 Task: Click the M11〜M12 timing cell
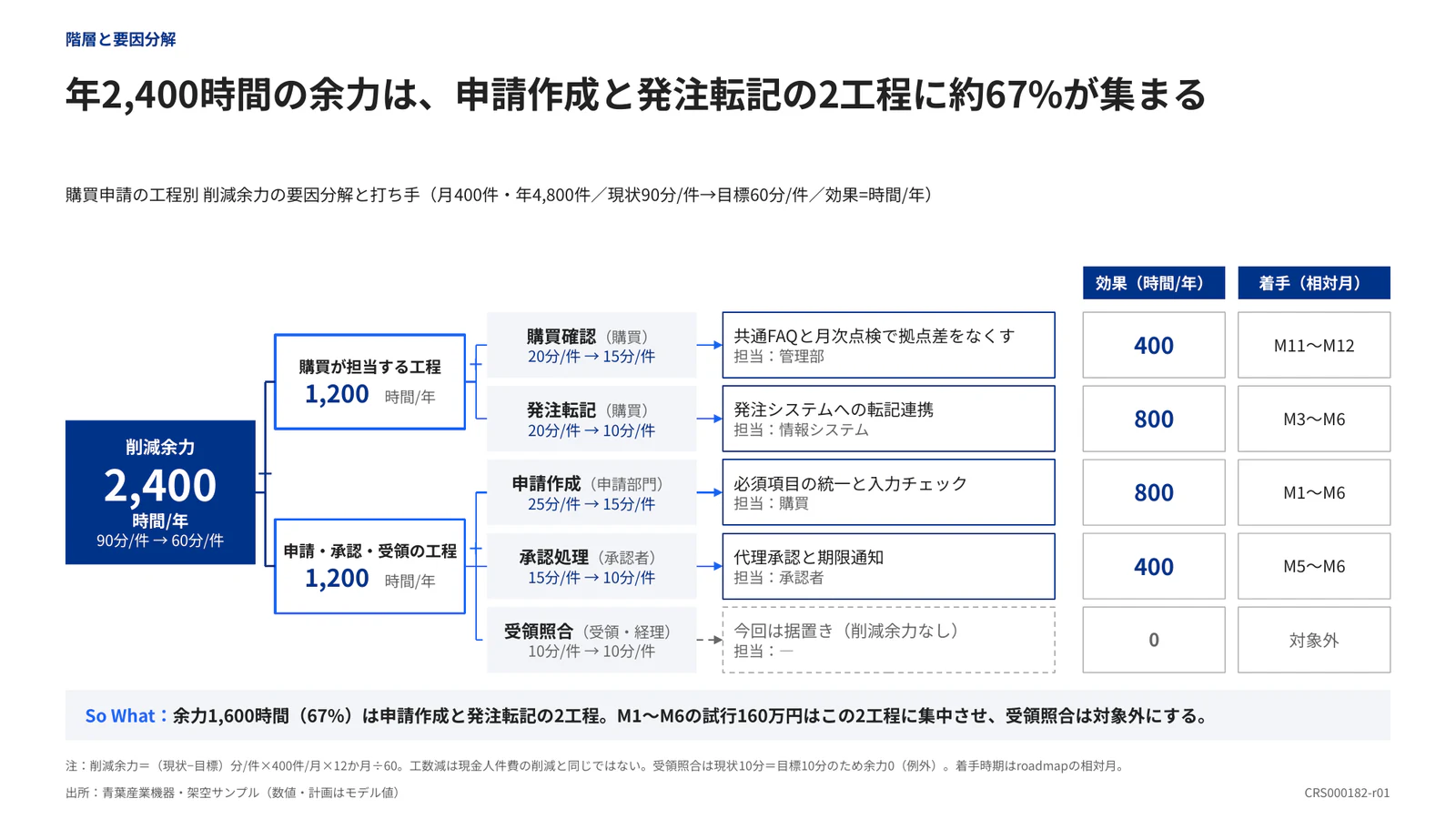pos(1314,345)
